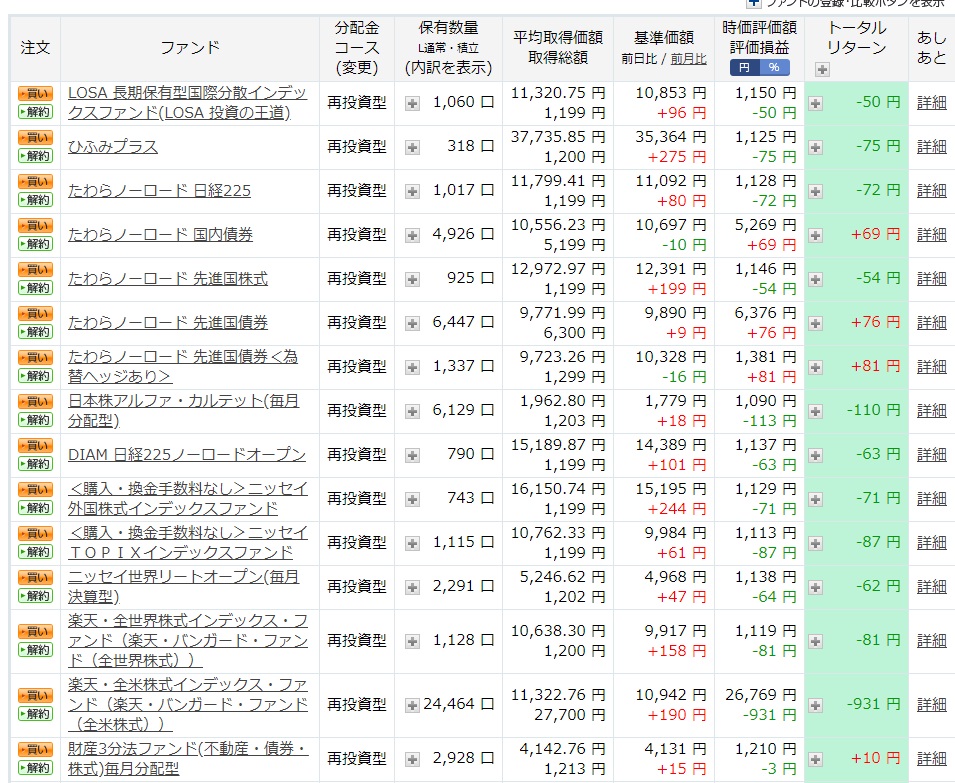Open 楽天・全世界株式インデックス・ファンド link

pyautogui.click(x=188, y=641)
